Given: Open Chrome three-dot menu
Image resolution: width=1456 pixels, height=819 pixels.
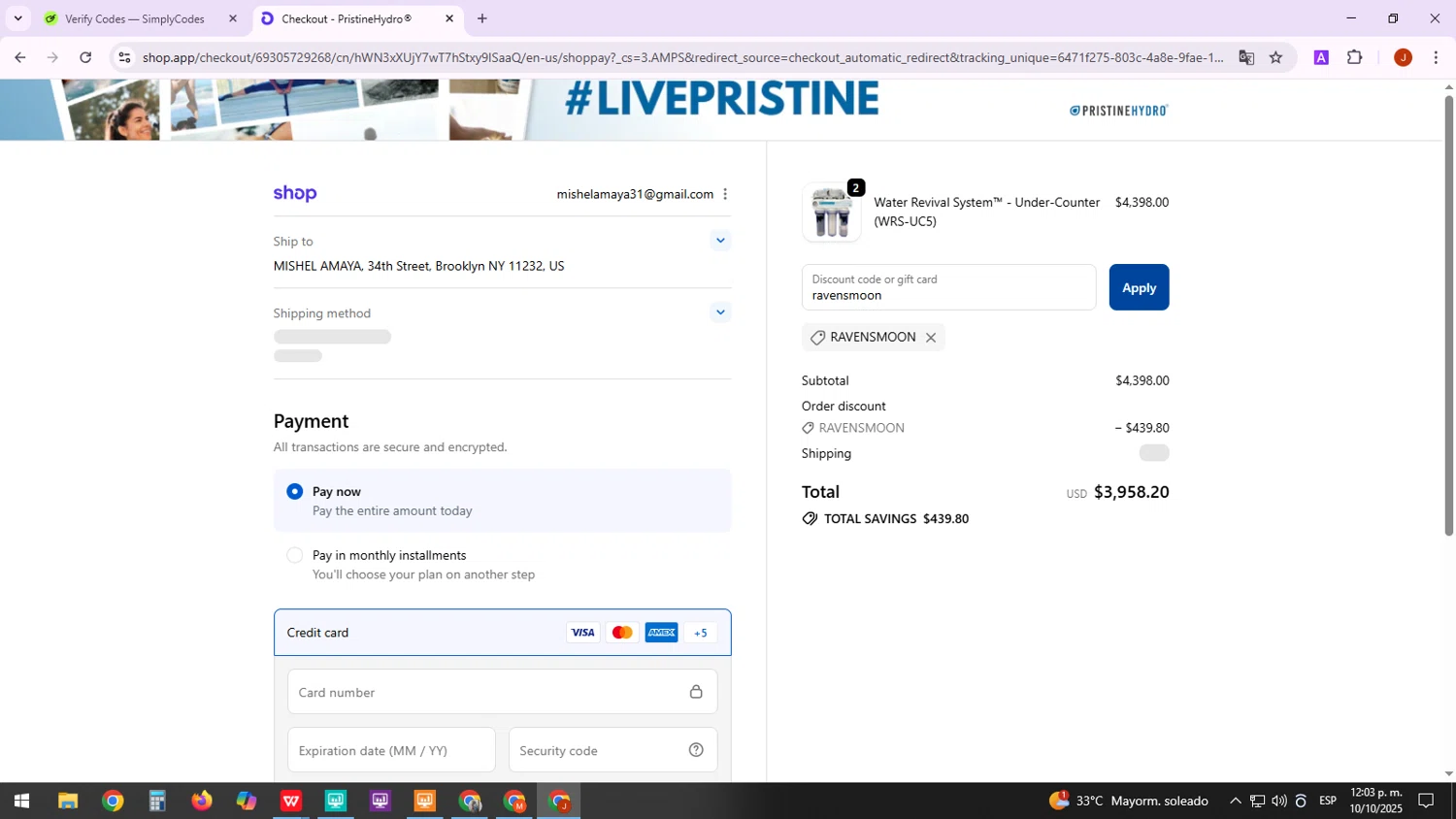Looking at the screenshot, I should coord(1436,57).
